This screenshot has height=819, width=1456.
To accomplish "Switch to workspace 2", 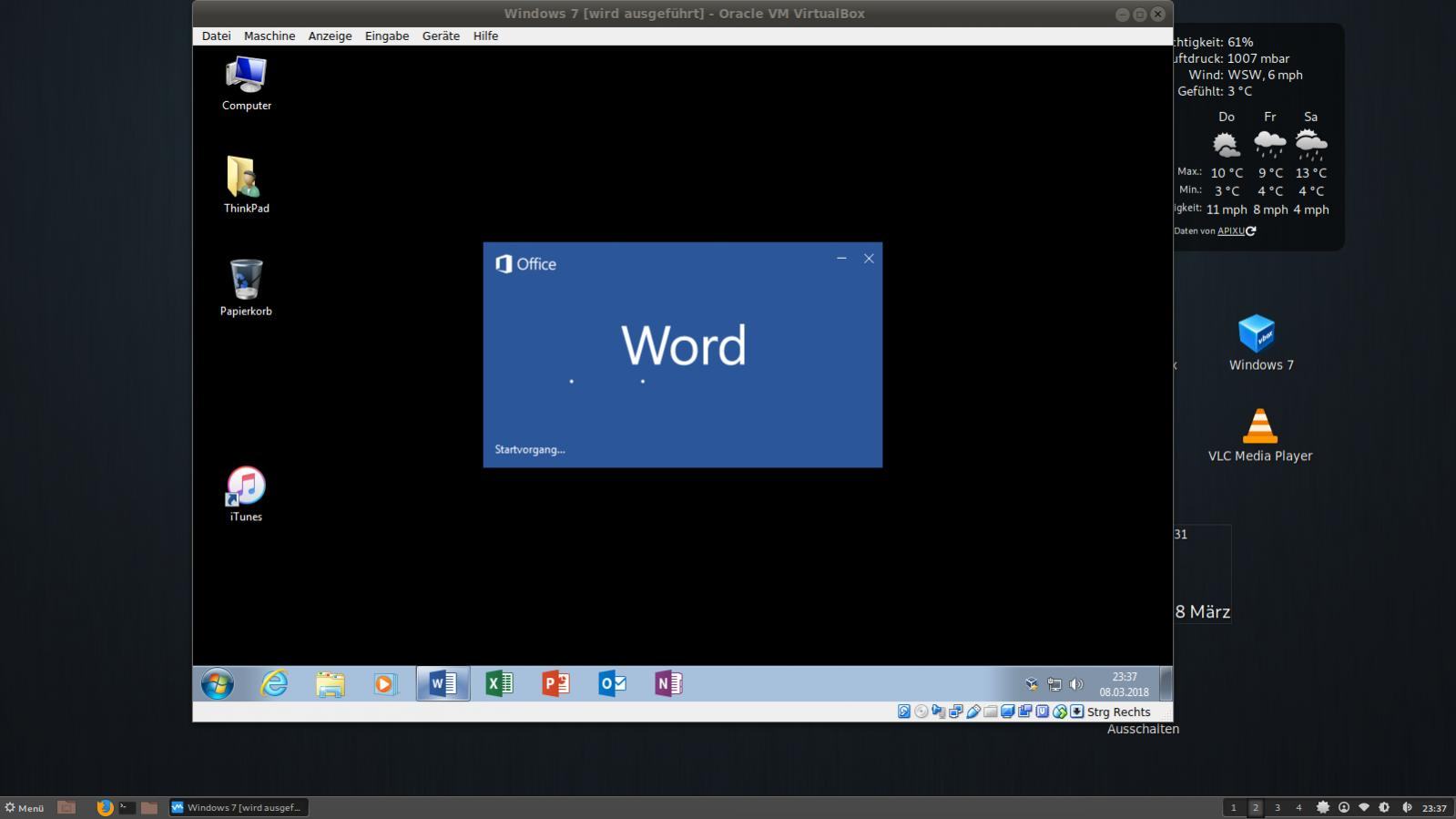I will point(1256,807).
